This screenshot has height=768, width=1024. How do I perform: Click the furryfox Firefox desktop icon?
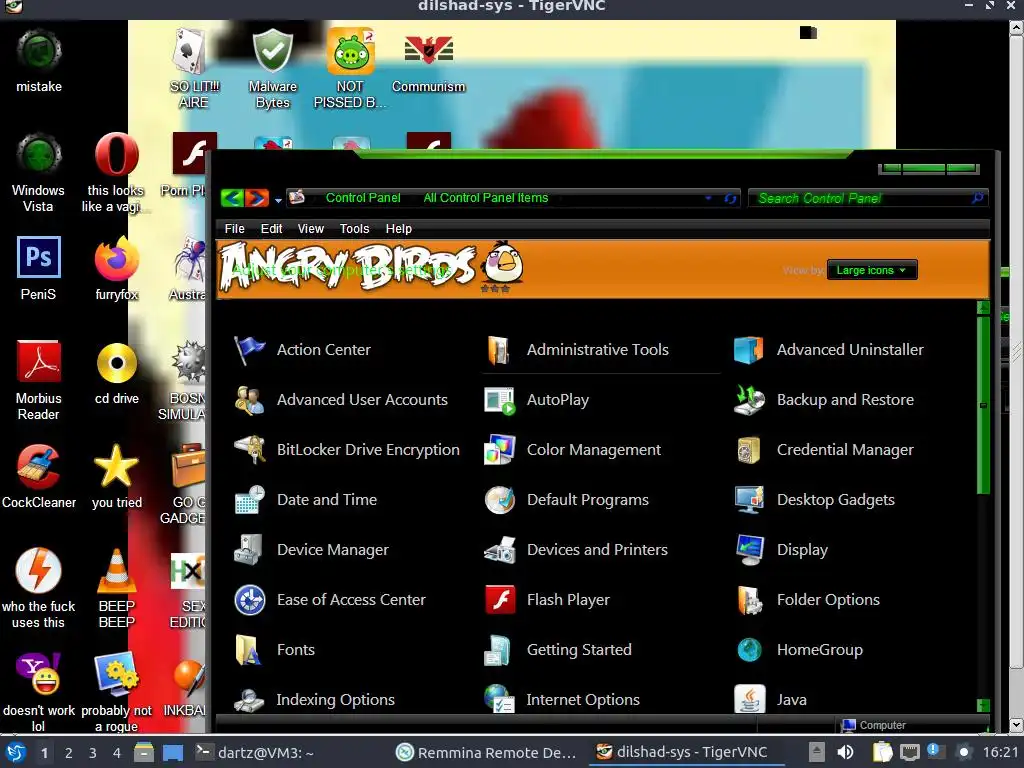coord(116,268)
